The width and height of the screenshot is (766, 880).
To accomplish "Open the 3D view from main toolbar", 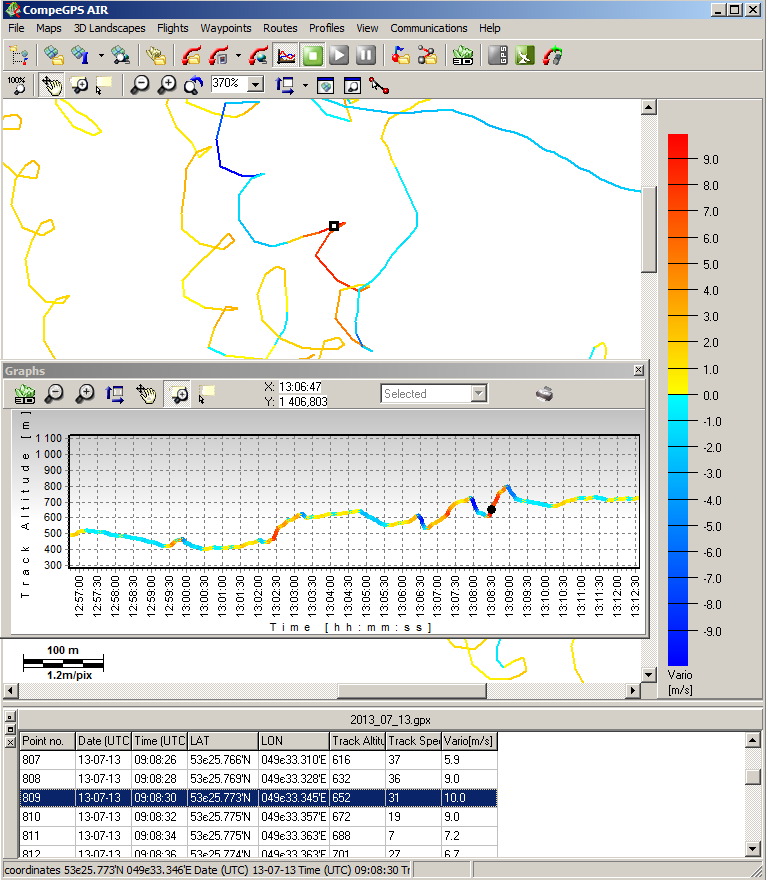I will pos(462,56).
